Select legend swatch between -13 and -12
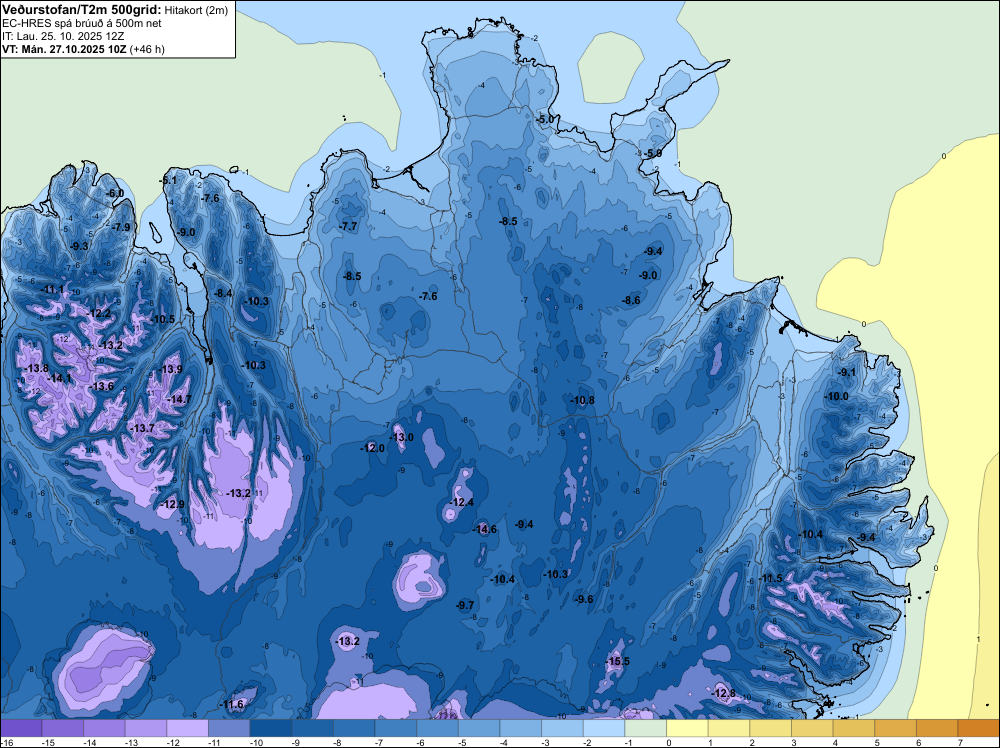1000x748 pixels. pyautogui.click(x=146, y=728)
